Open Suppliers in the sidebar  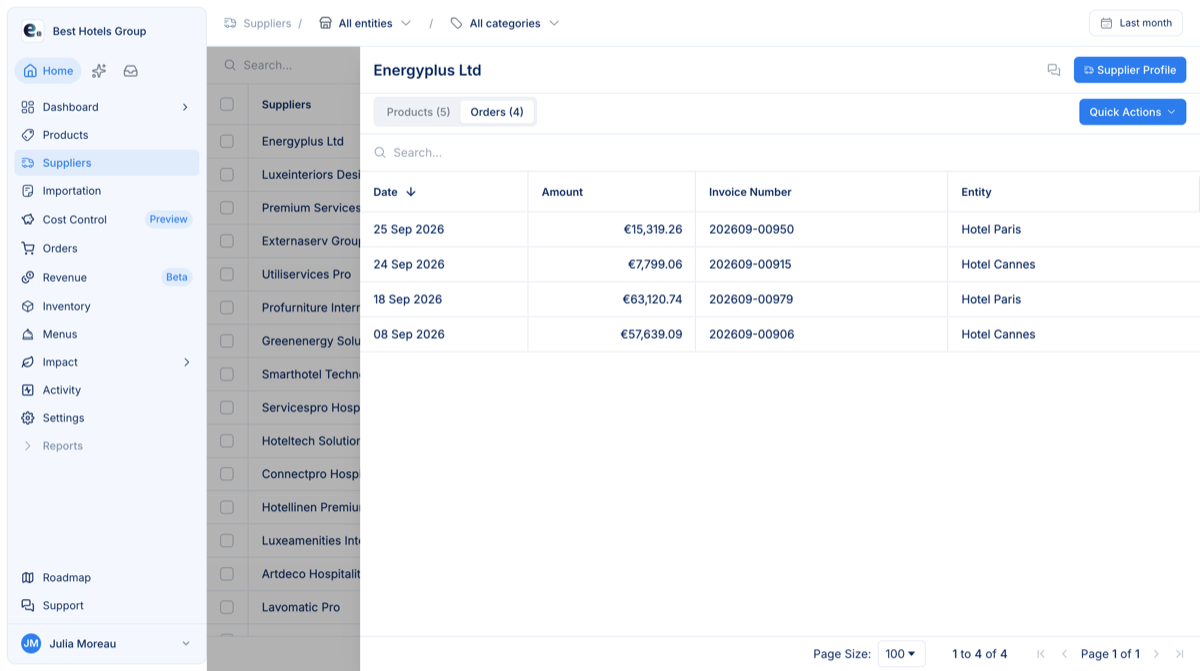[106, 163]
